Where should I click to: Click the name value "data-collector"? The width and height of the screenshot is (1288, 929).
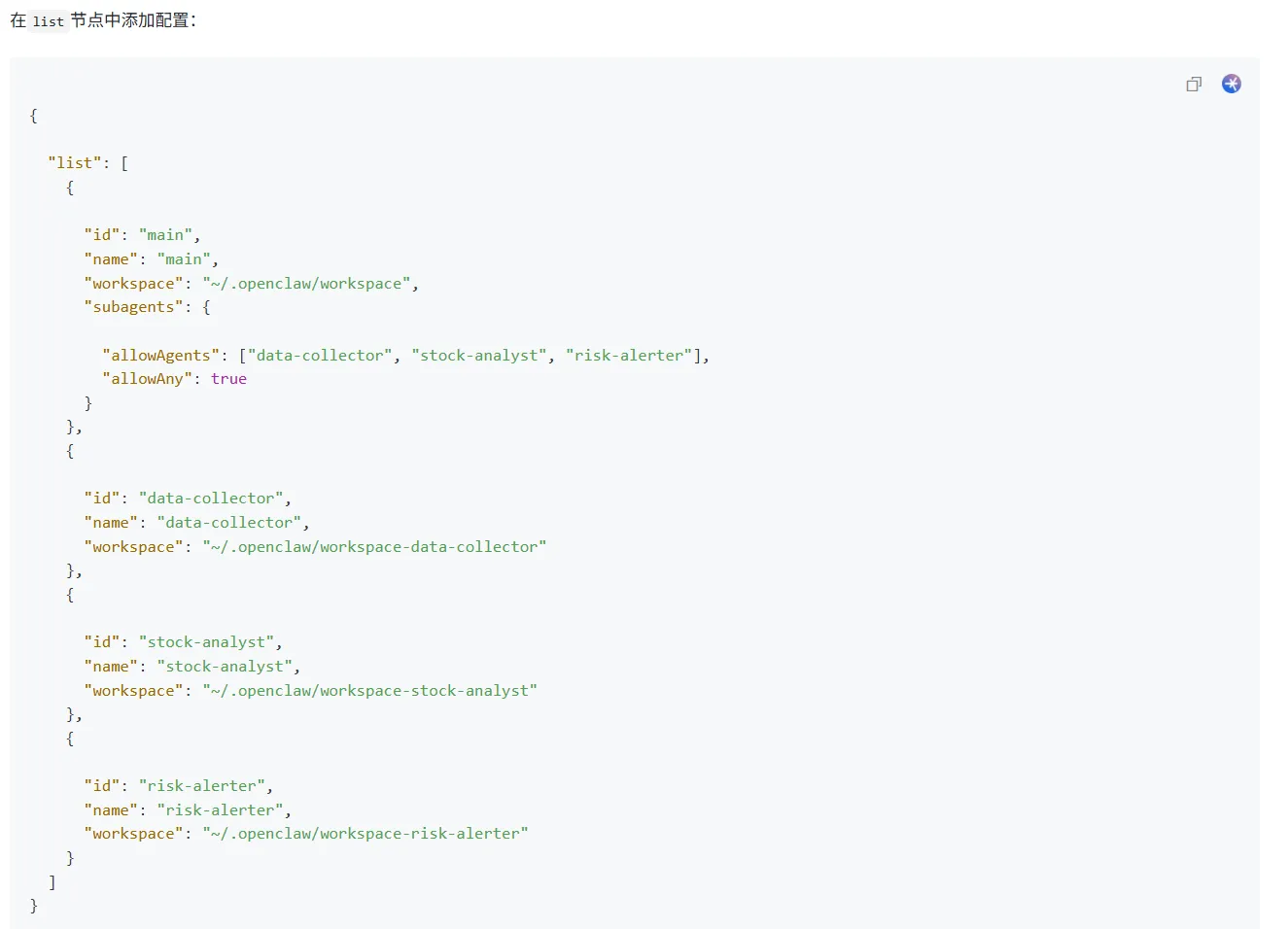(228, 523)
